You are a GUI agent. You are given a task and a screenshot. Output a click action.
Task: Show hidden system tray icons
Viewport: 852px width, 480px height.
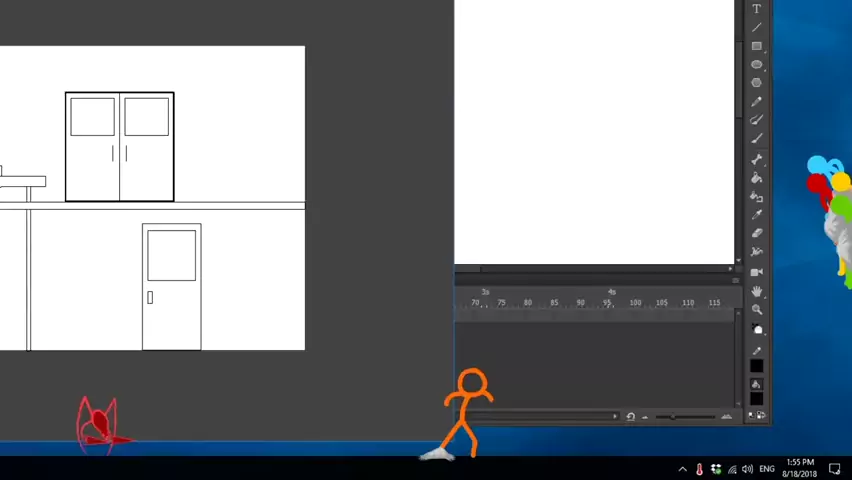pyautogui.click(x=683, y=469)
